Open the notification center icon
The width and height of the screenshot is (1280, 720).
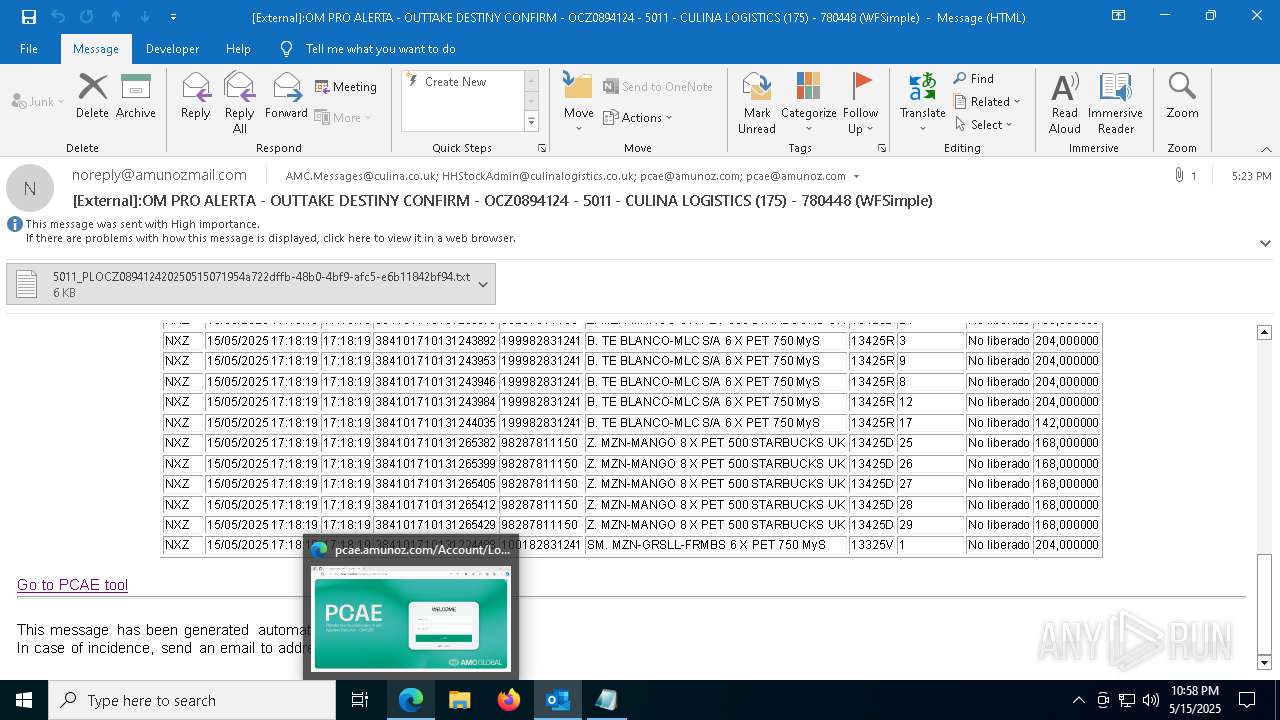(x=1248, y=700)
